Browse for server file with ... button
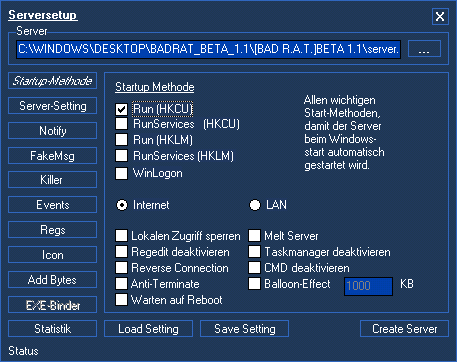This screenshot has height=362, width=457. (x=424, y=49)
